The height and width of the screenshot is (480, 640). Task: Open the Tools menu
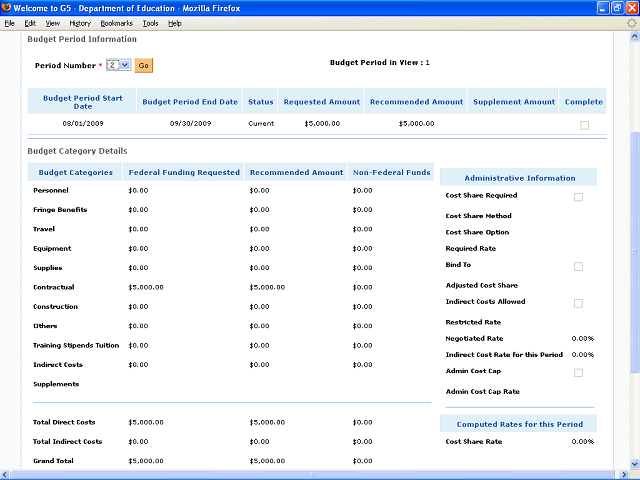click(x=150, y=22)
